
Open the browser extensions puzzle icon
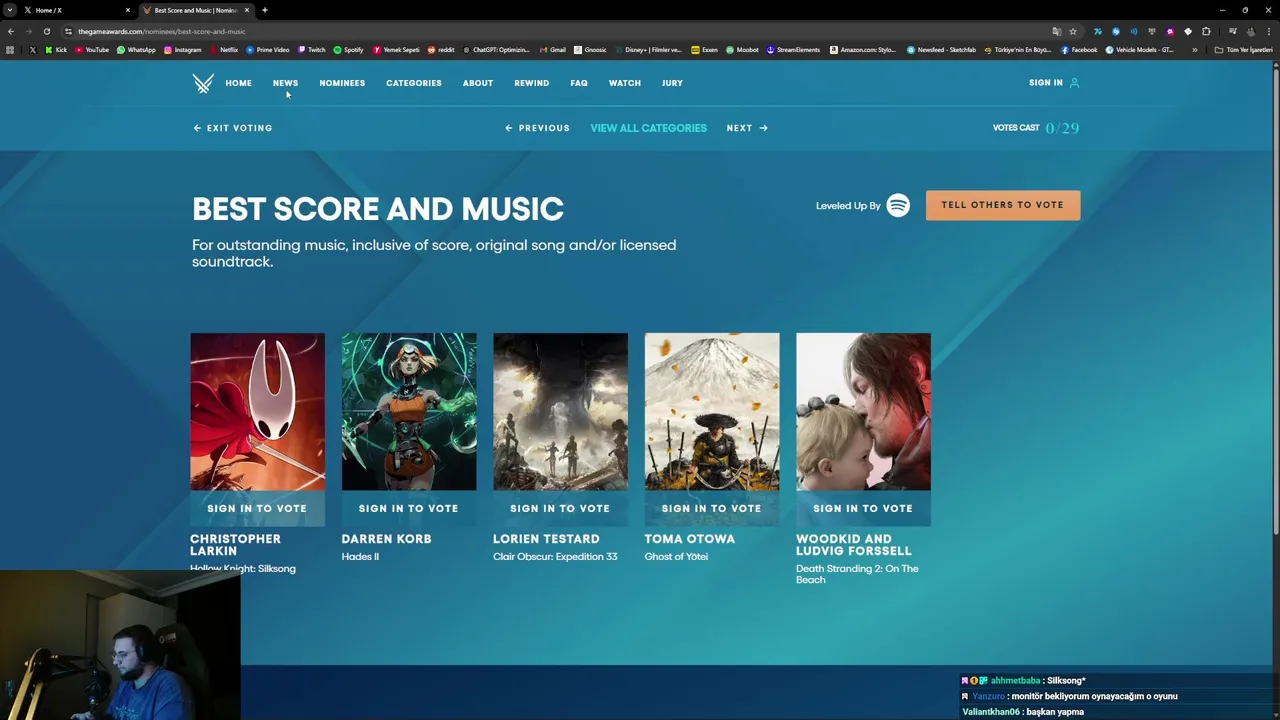(1206, 31)
